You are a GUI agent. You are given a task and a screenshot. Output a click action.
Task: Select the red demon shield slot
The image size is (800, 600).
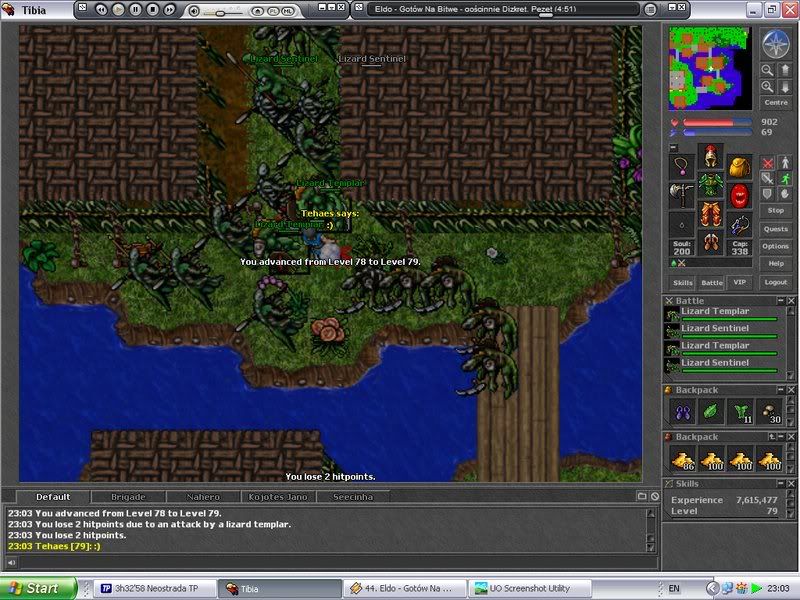coord(739,196)
